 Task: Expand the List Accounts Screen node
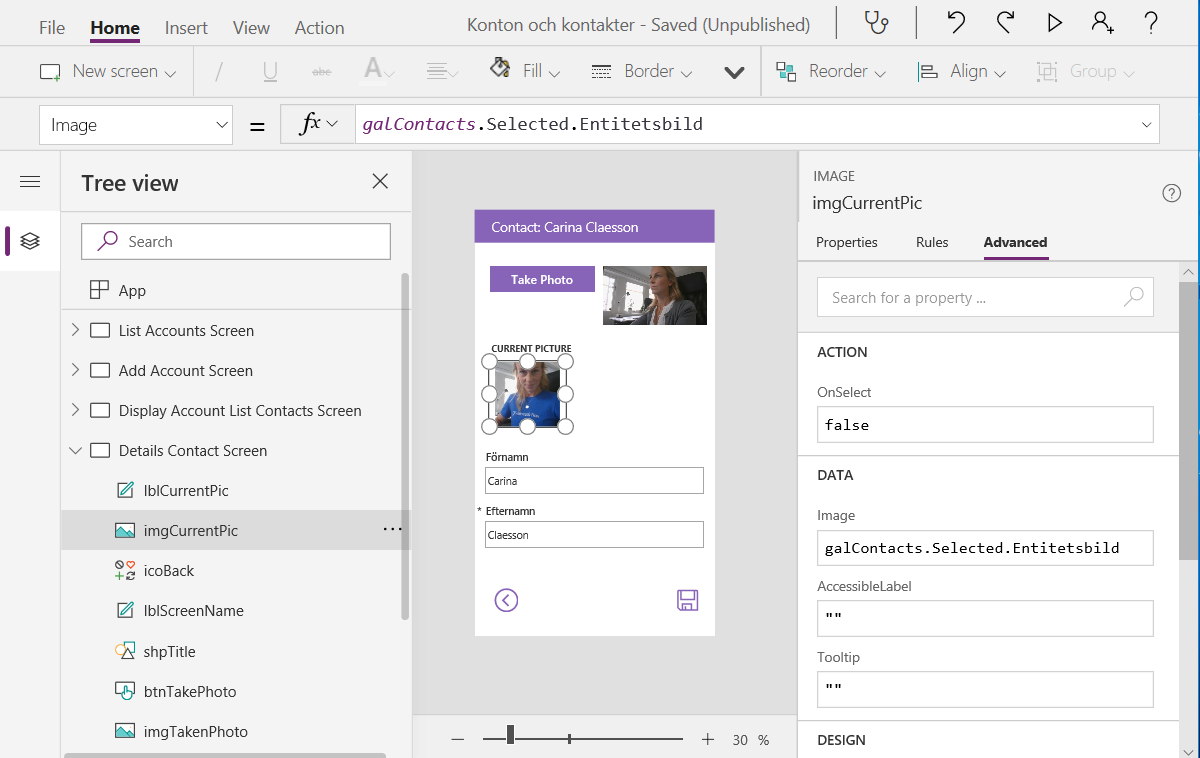coord(76,330)
